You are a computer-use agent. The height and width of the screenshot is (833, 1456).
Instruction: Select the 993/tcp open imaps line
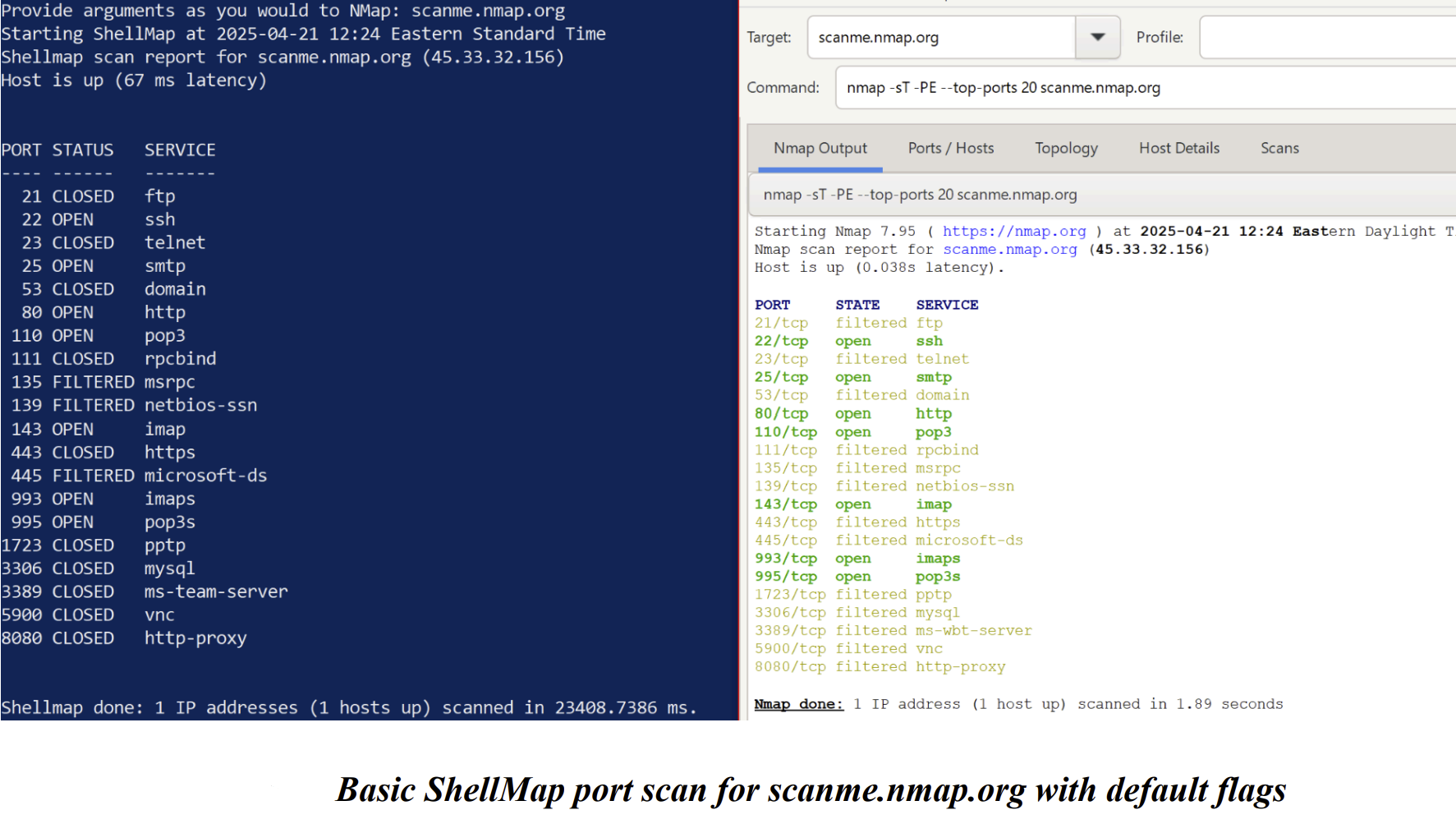pos(857,559)
